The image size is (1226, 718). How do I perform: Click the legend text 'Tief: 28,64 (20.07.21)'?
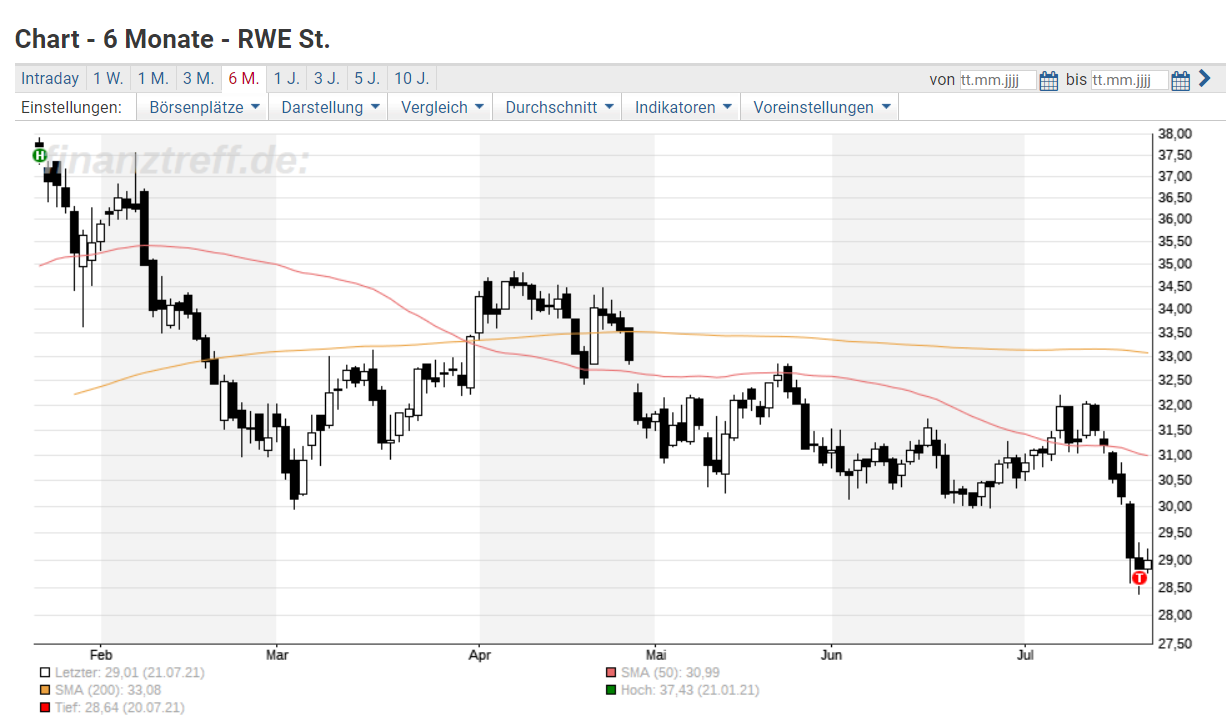pyautogui.click(x=120, y=707)
